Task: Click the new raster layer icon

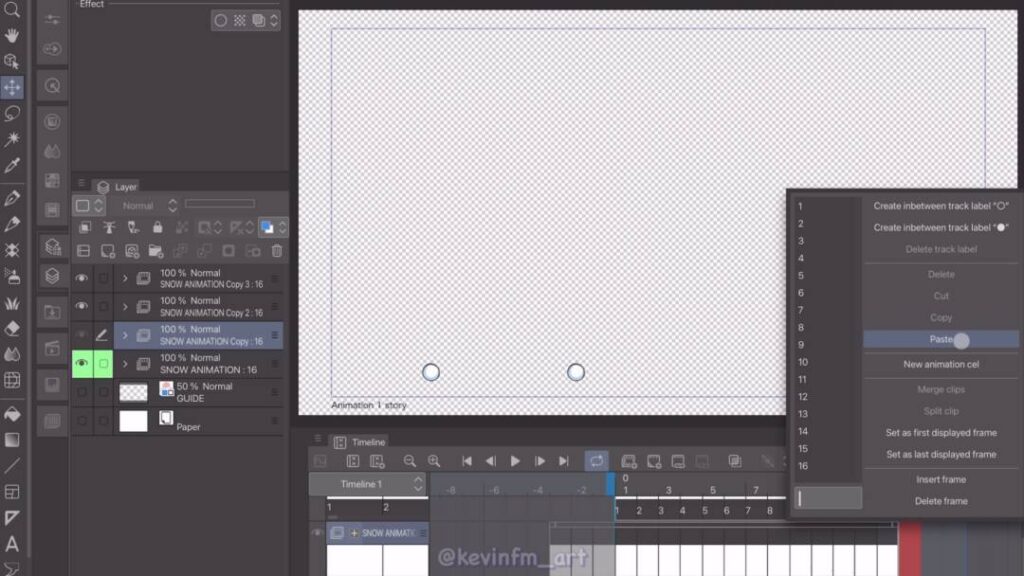Action: click(108, 251)
